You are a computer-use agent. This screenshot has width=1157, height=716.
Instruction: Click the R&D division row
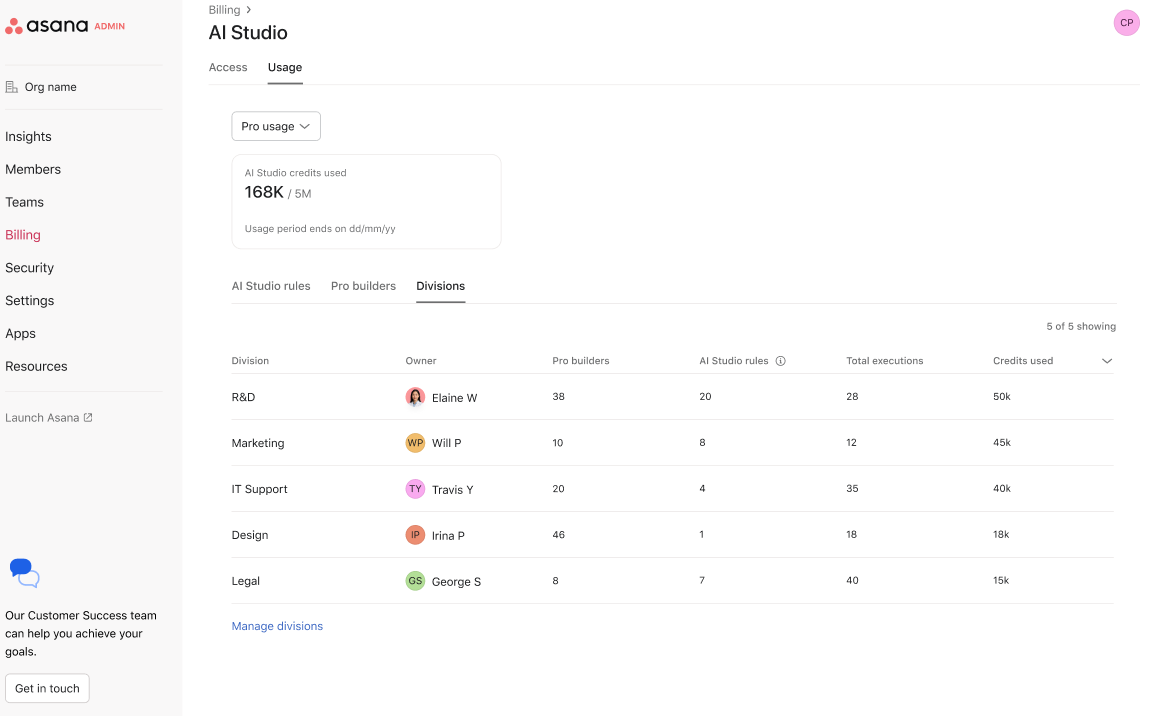click(672, 397)
